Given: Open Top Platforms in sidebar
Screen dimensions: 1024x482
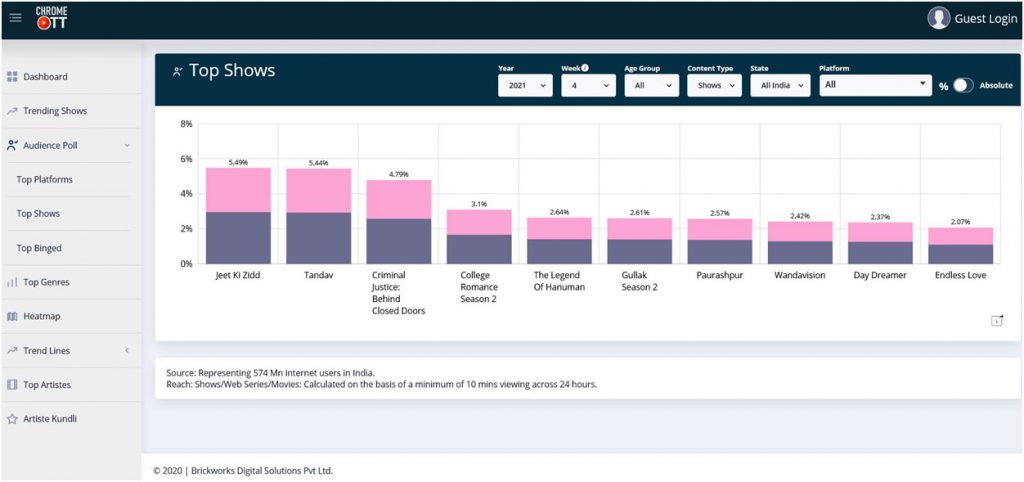Looking at the screenshot, I should coord(45,180).
